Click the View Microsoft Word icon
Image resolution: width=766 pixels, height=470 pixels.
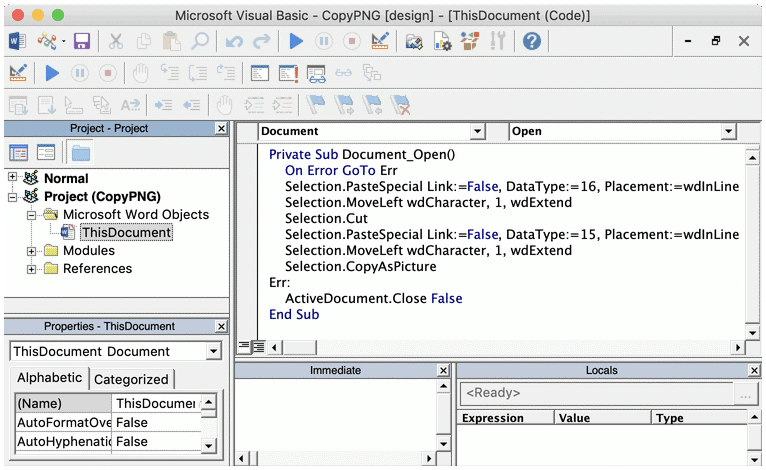click(x=18, y=41)
